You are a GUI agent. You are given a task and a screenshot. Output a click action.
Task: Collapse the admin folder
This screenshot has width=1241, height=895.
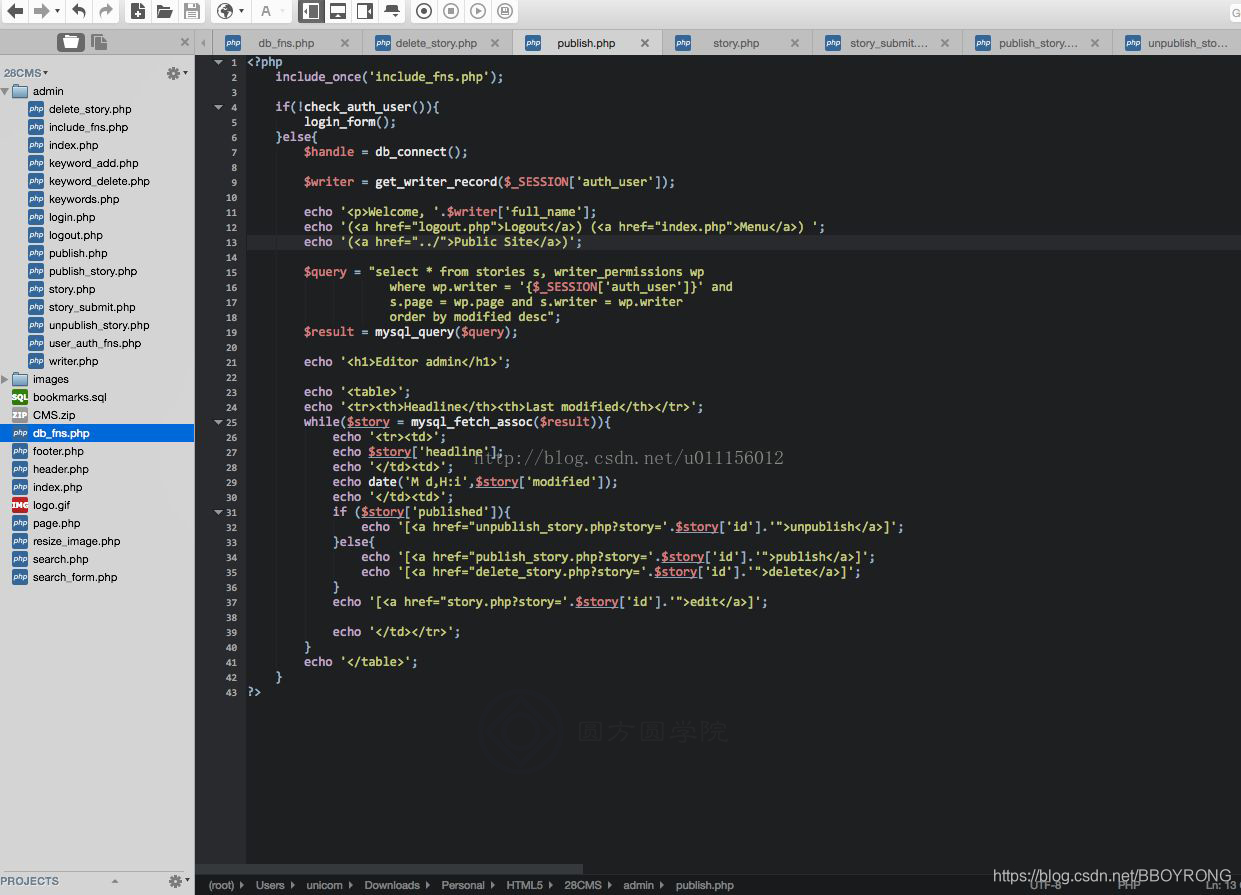point(6,91)
